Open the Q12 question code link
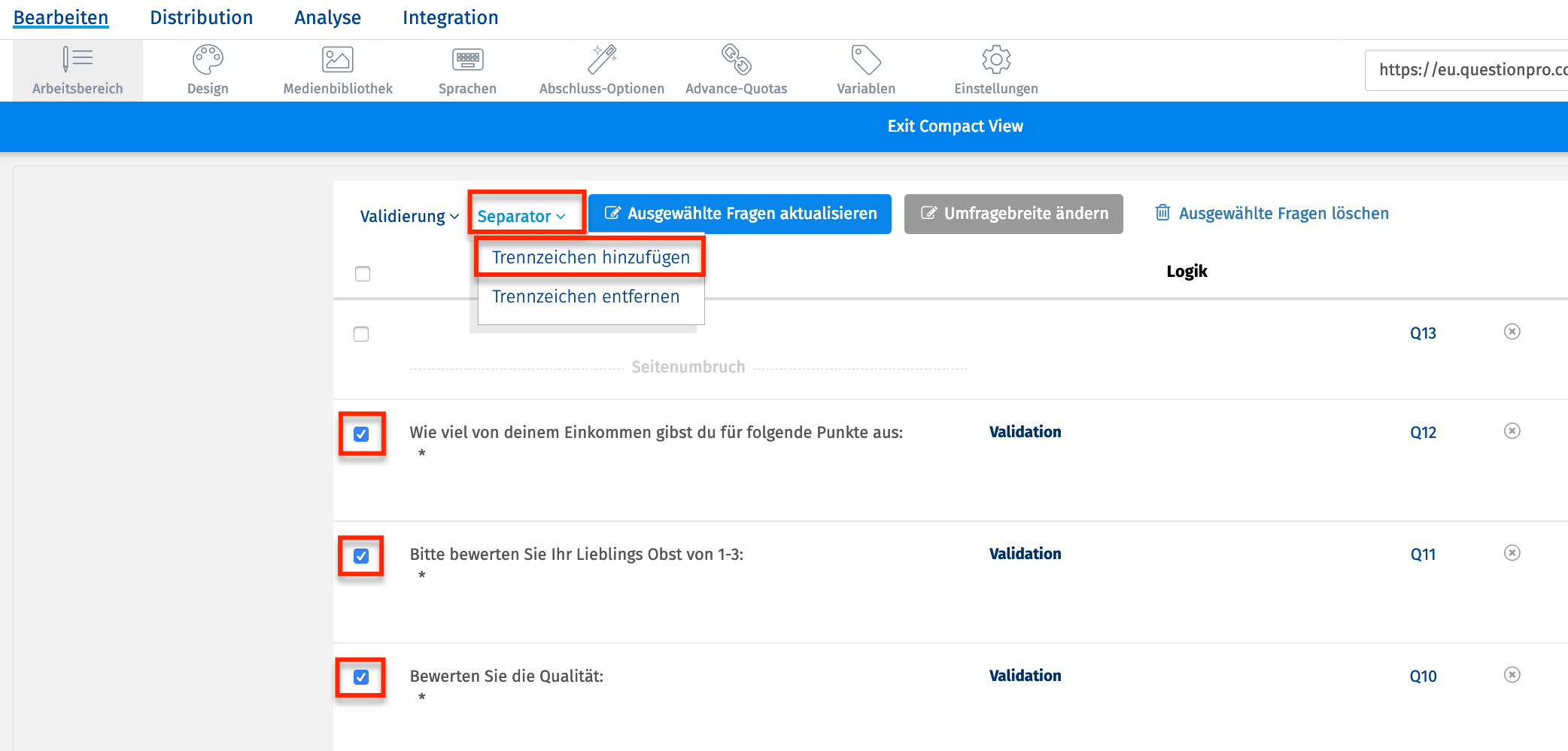 [1423, 433]
